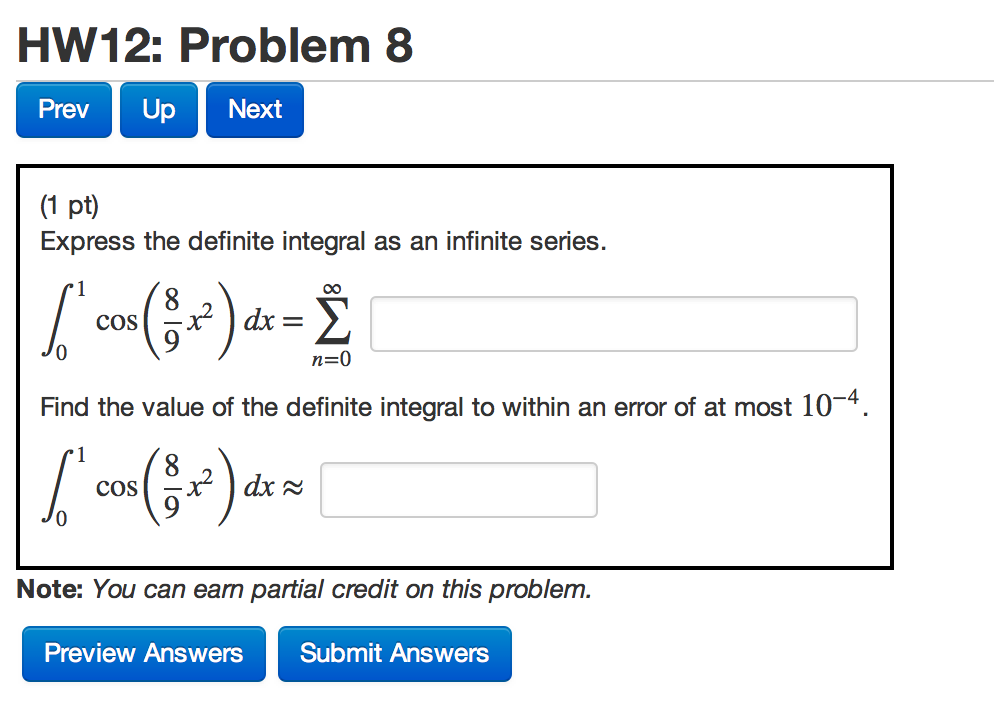Click the infinity symbol above the sigma

(333, 288)
